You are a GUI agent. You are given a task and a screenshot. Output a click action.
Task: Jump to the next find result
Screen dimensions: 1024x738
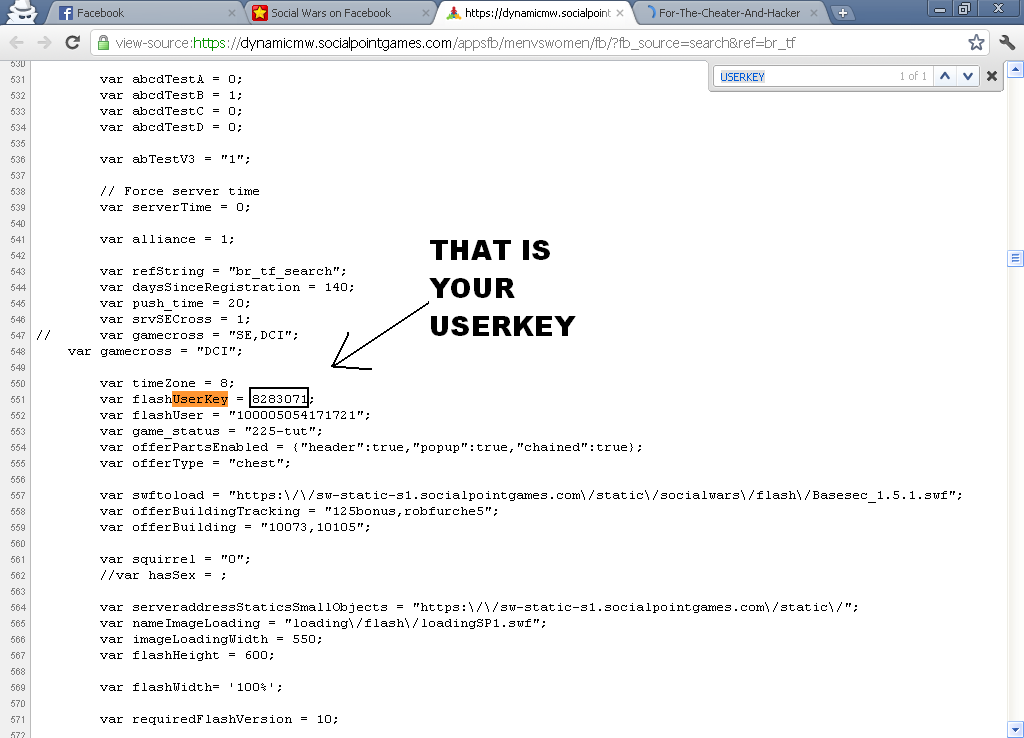click(968, 76)
